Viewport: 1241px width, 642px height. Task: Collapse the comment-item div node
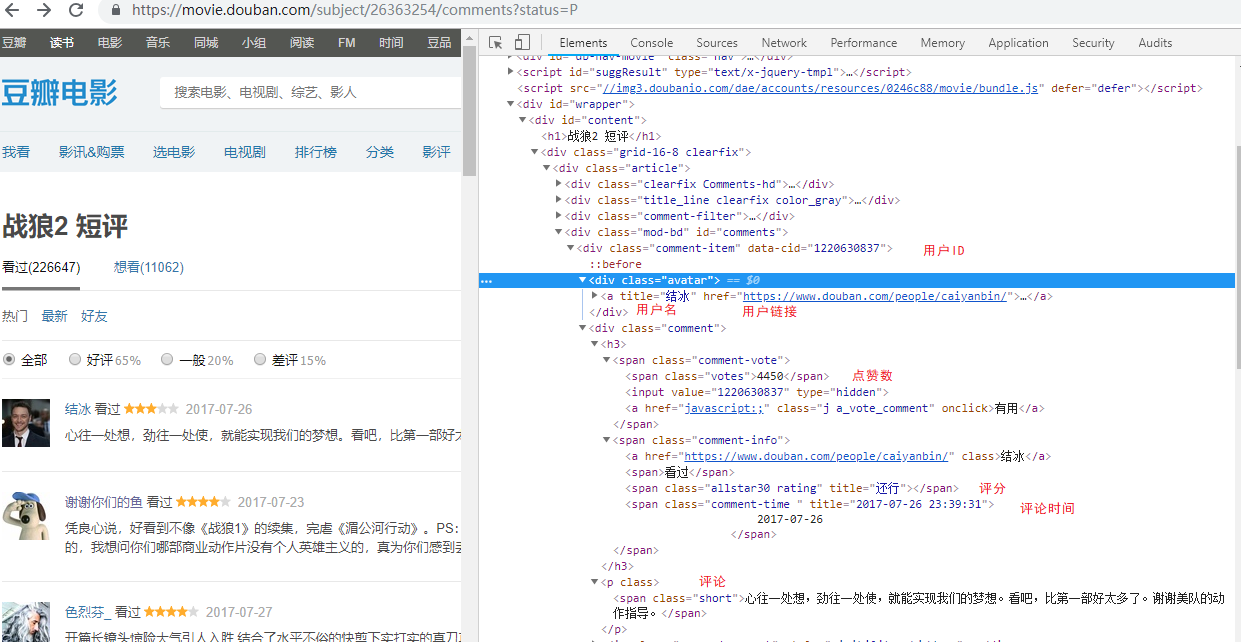coord(571,248)
